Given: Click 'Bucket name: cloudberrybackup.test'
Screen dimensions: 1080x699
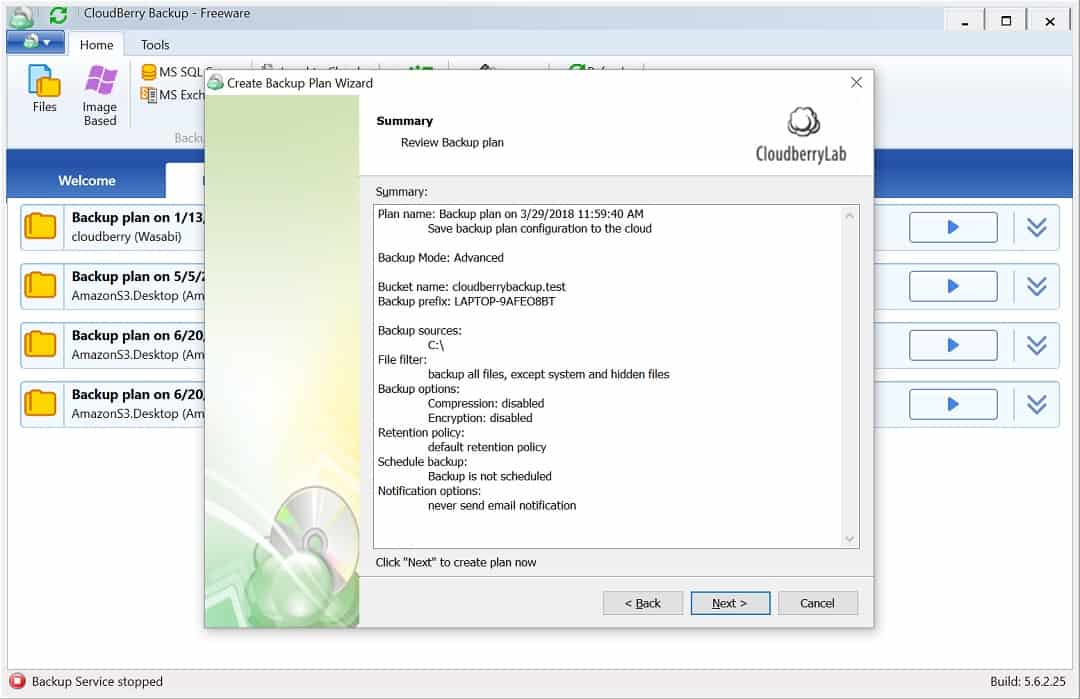Looking at the screenshot, I should pos(472,286).
